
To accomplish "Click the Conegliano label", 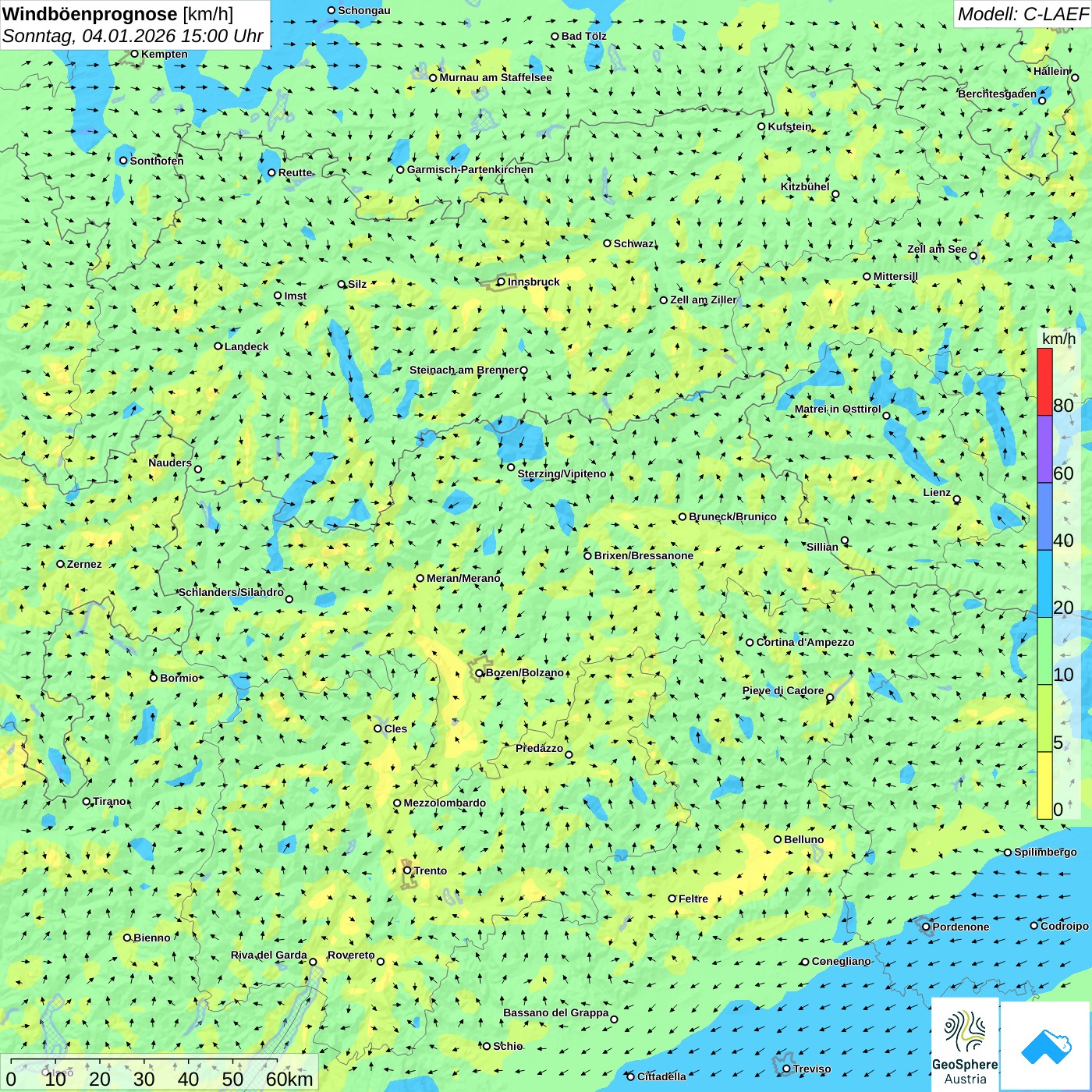I will pos(841,961).
